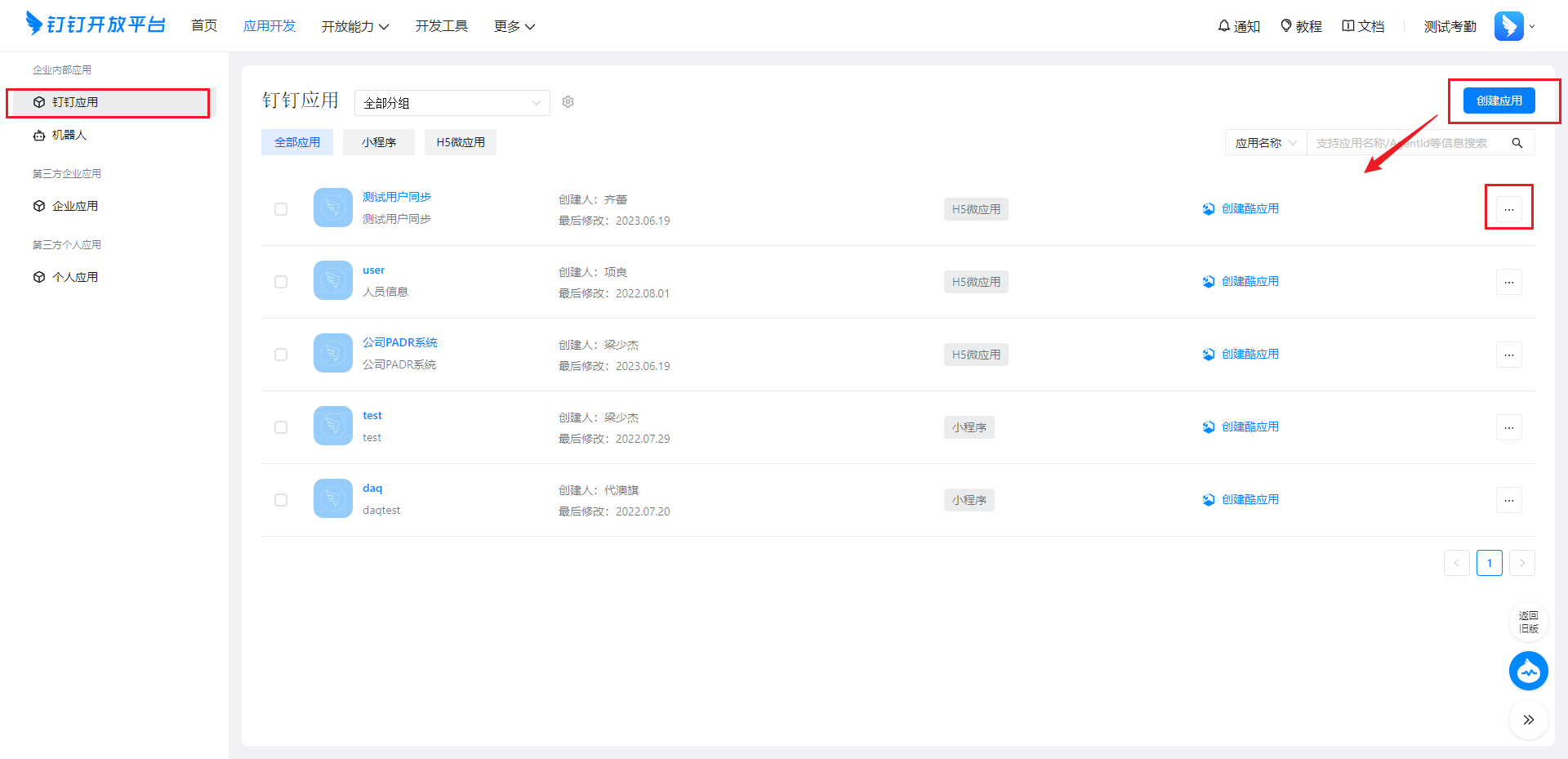Click 创建酷应用 for test app

coord(1241,426)
